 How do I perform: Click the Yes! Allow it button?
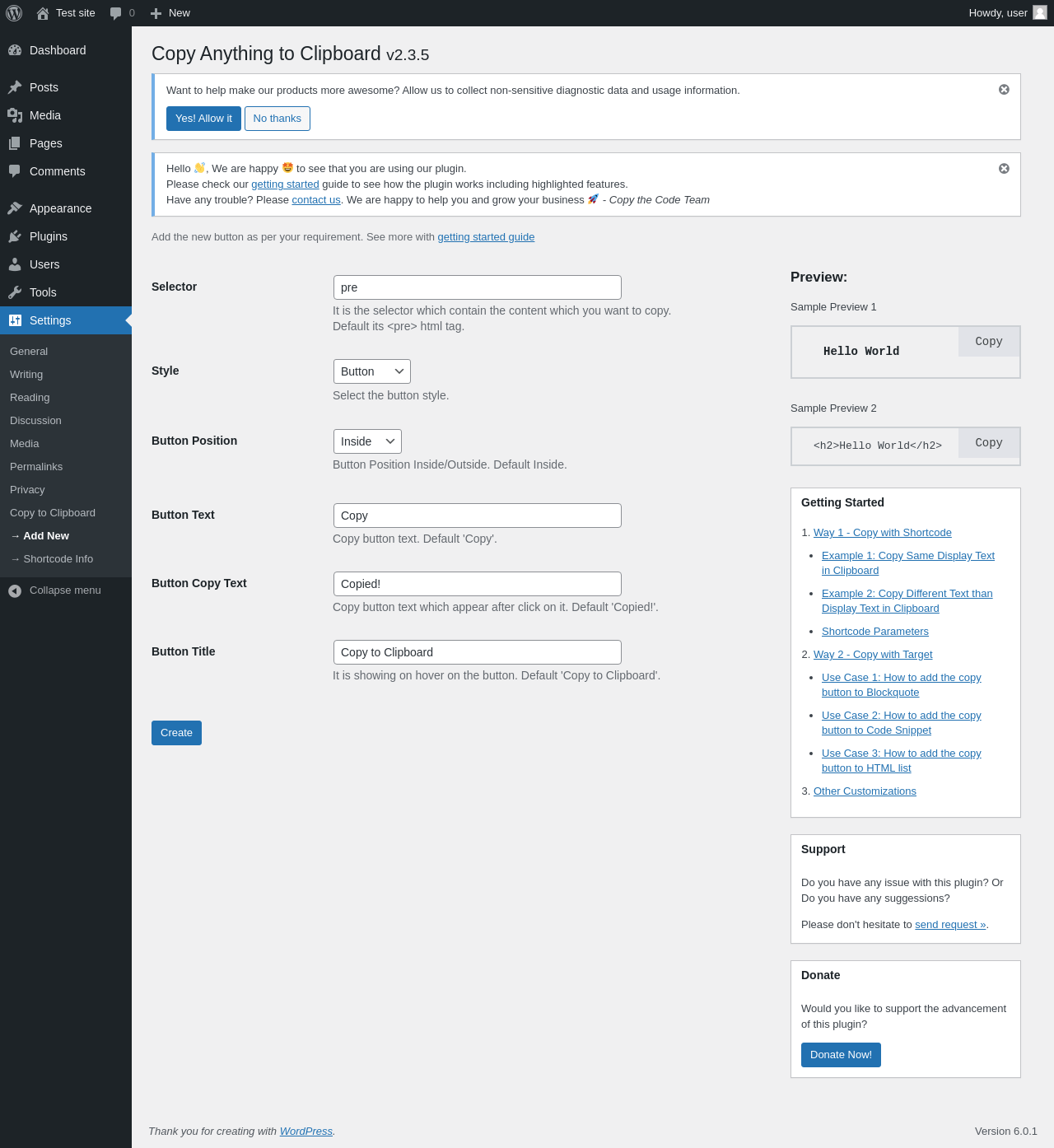203,119
